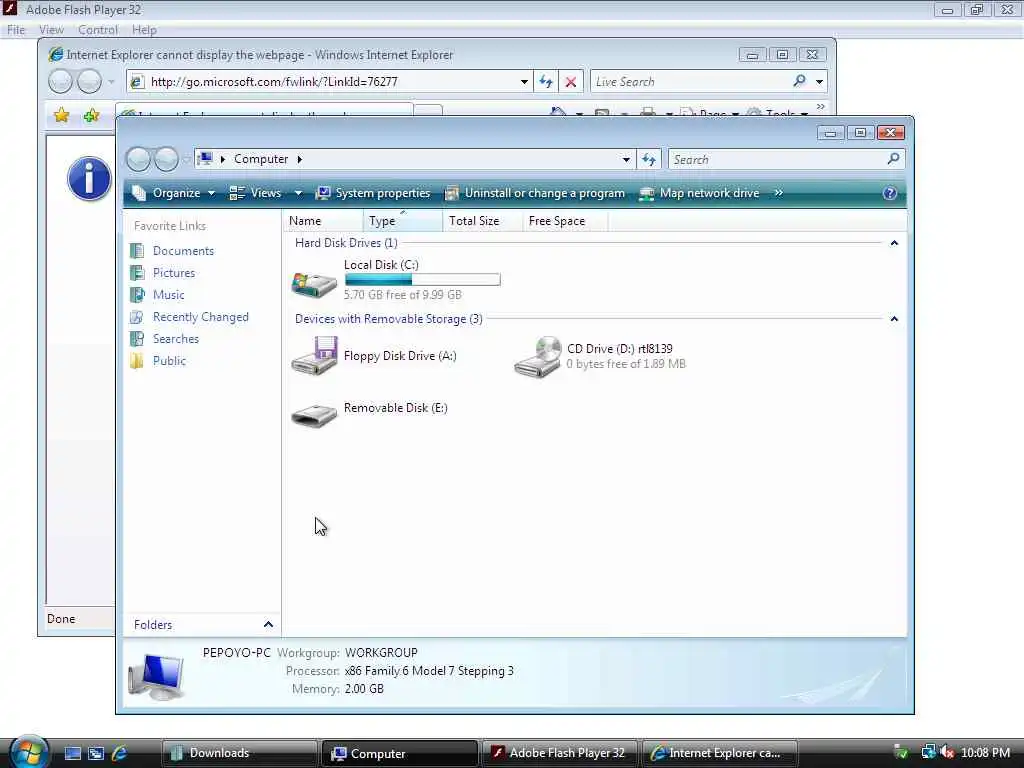
Task: Click the PEPOYO-PC computer icon in details pane
Action: [x=156, y=677]
